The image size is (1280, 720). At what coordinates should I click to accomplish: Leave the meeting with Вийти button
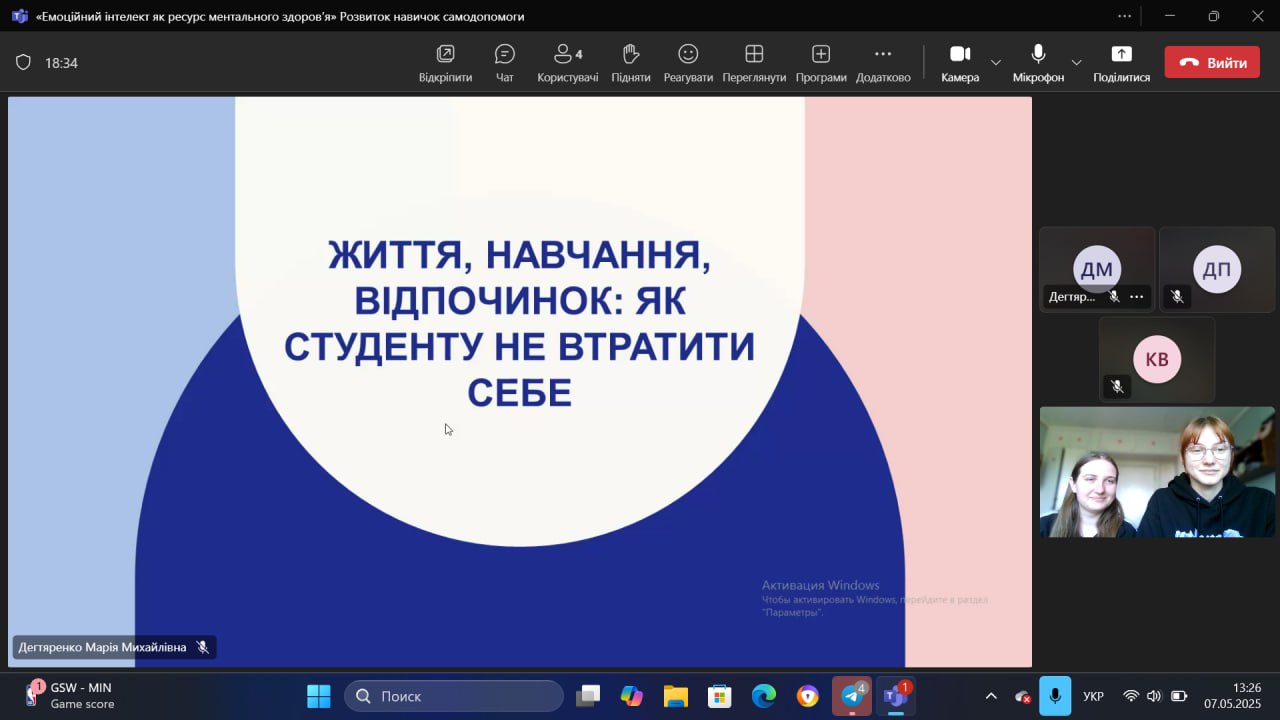point(1212,62)
